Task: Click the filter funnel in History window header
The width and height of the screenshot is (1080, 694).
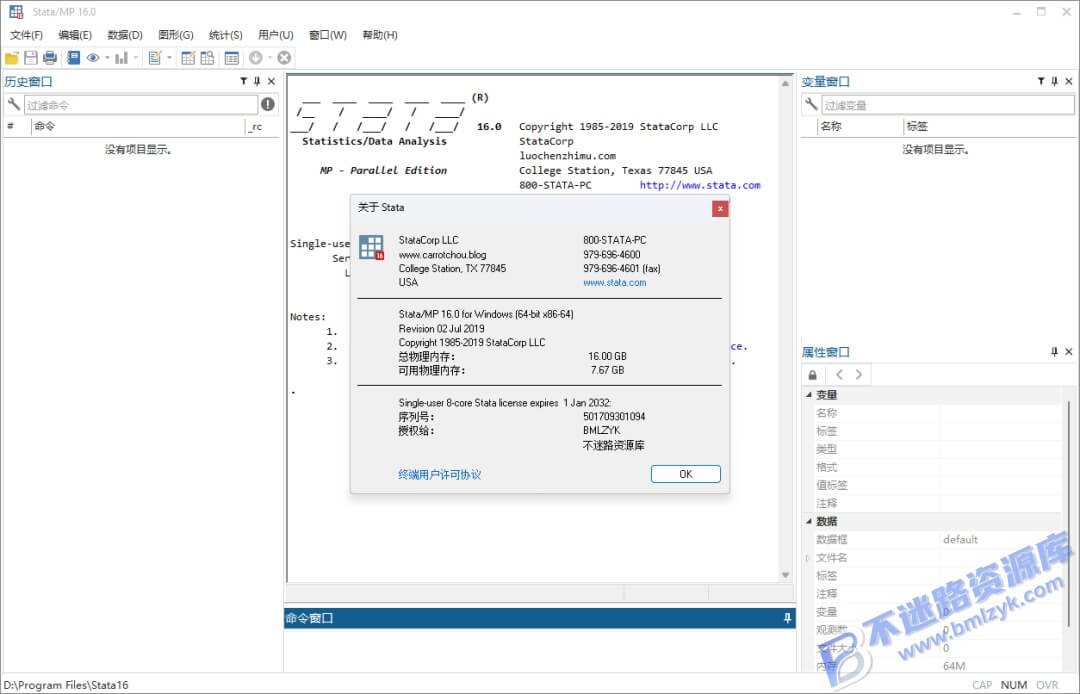Action: point(243,81)
